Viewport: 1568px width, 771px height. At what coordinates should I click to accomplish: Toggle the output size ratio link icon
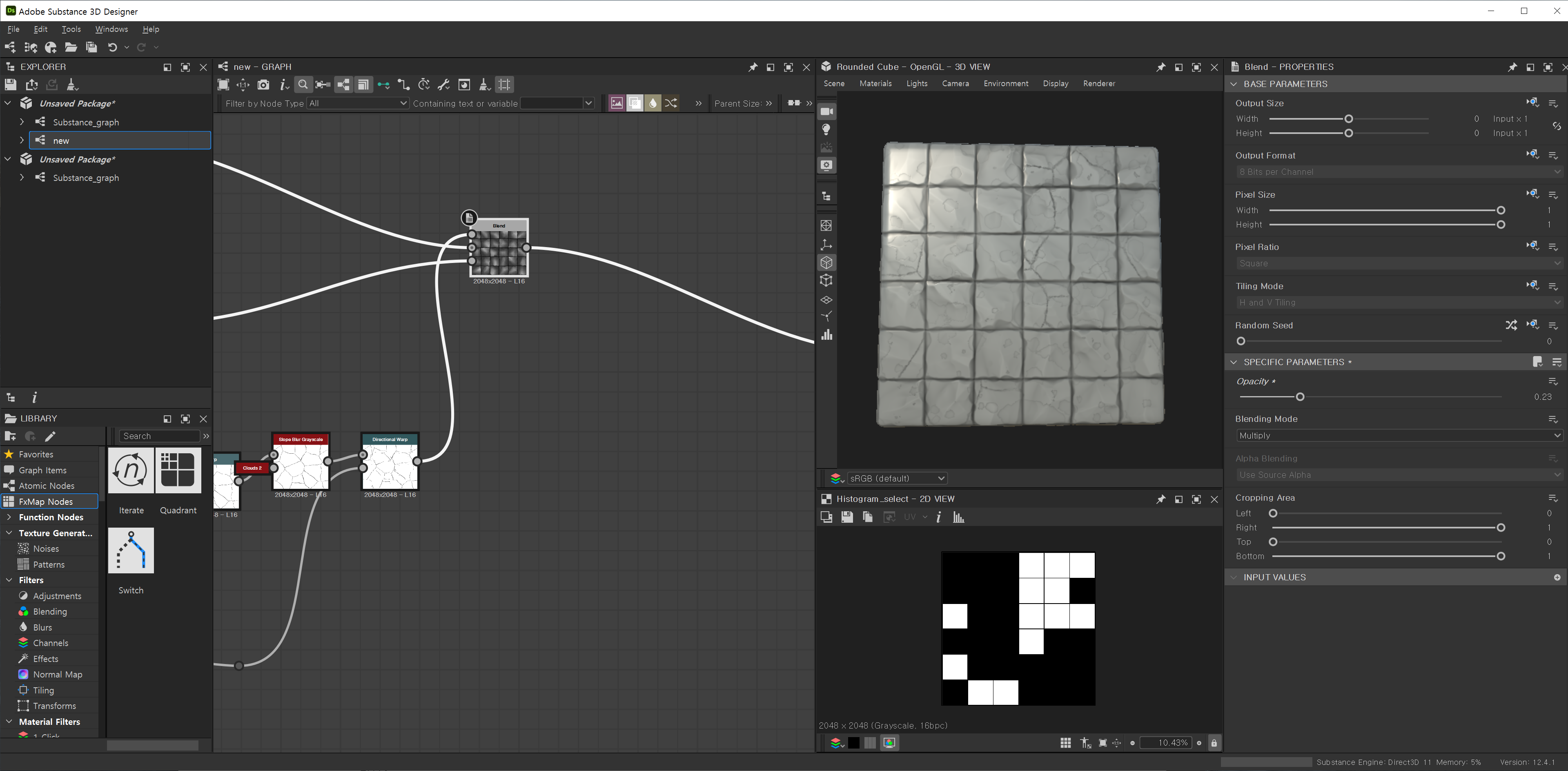pyautogui.click(x=1556, y=126)
